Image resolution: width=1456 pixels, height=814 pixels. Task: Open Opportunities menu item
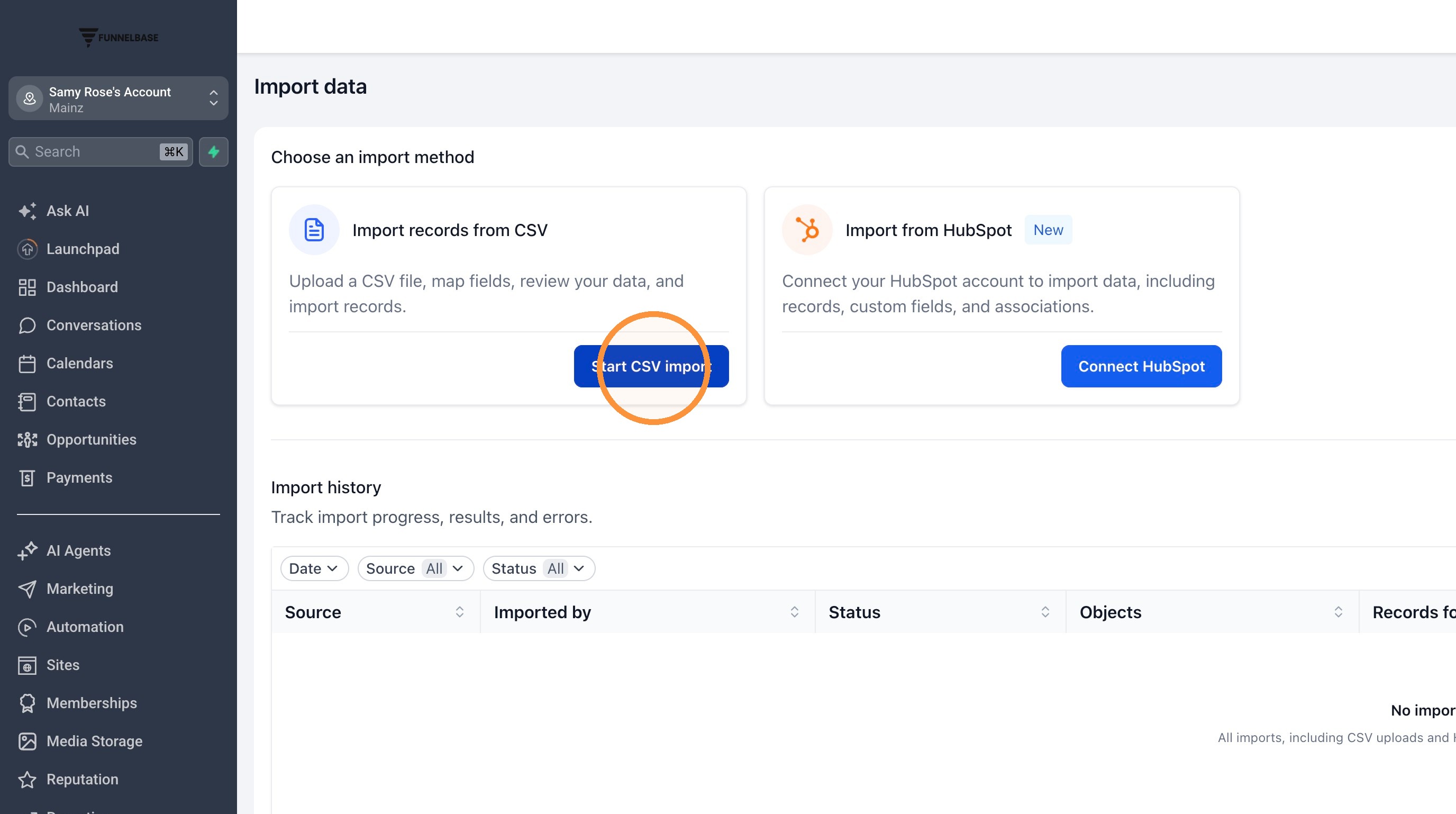click(x=91, y=440)
